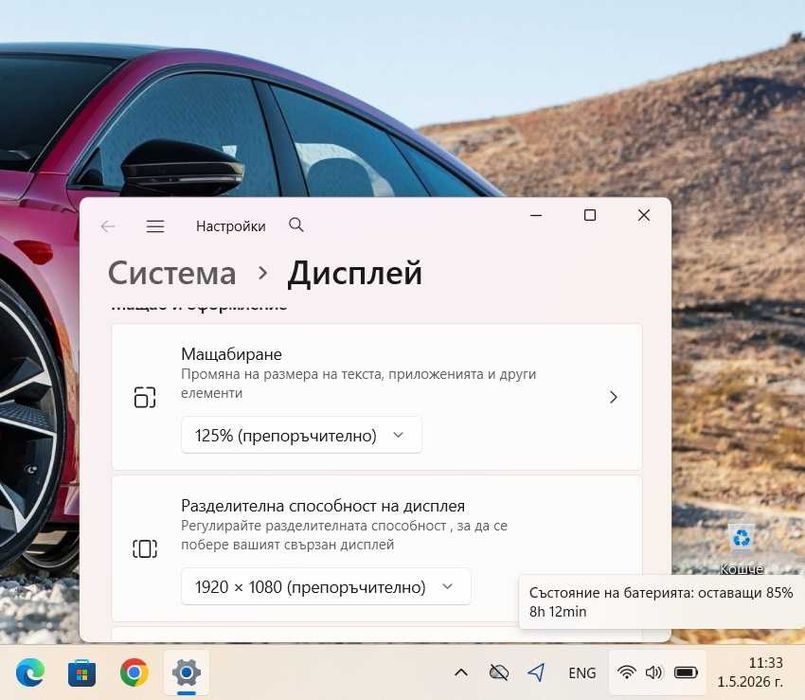The image size is (805, 700).
Task: Select the Дисплей breadcrumb title
Action: [355, 273]
